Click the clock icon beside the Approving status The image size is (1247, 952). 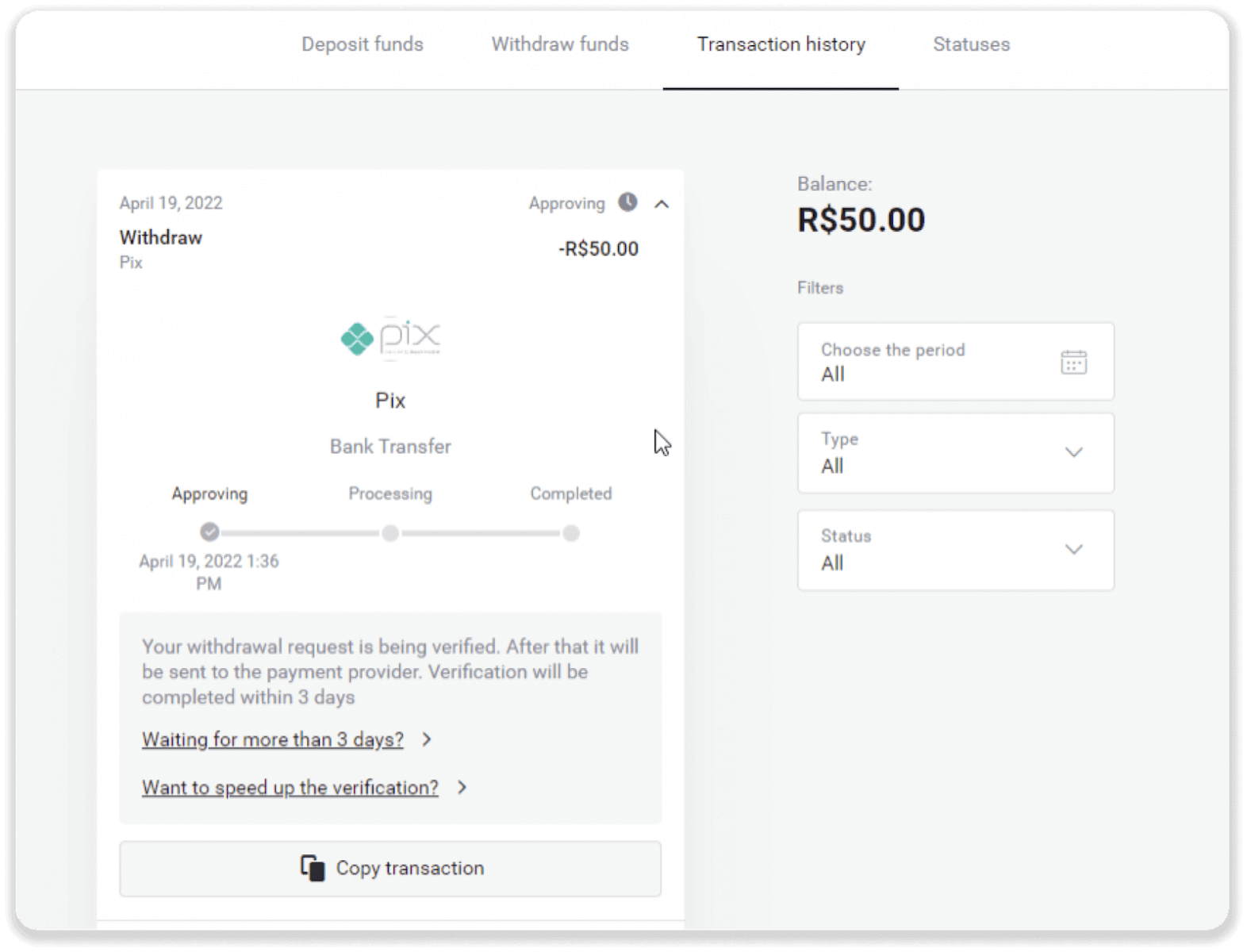click(627, 203)
